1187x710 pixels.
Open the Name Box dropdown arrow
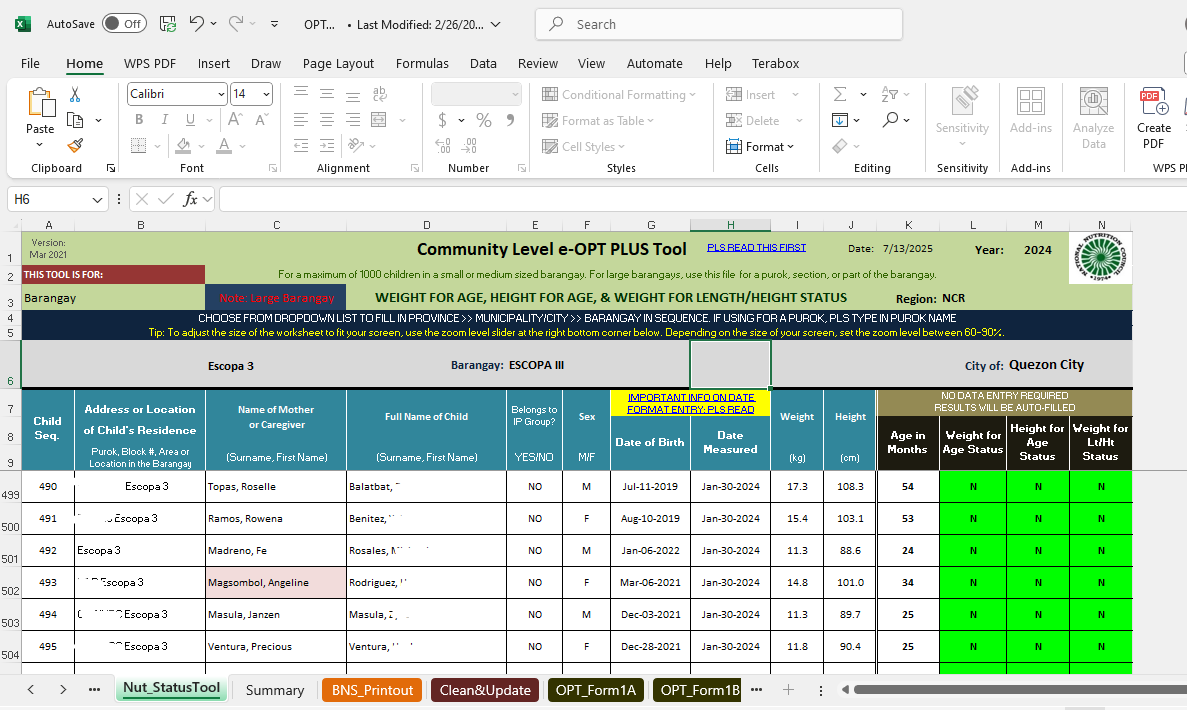(97, 199)
